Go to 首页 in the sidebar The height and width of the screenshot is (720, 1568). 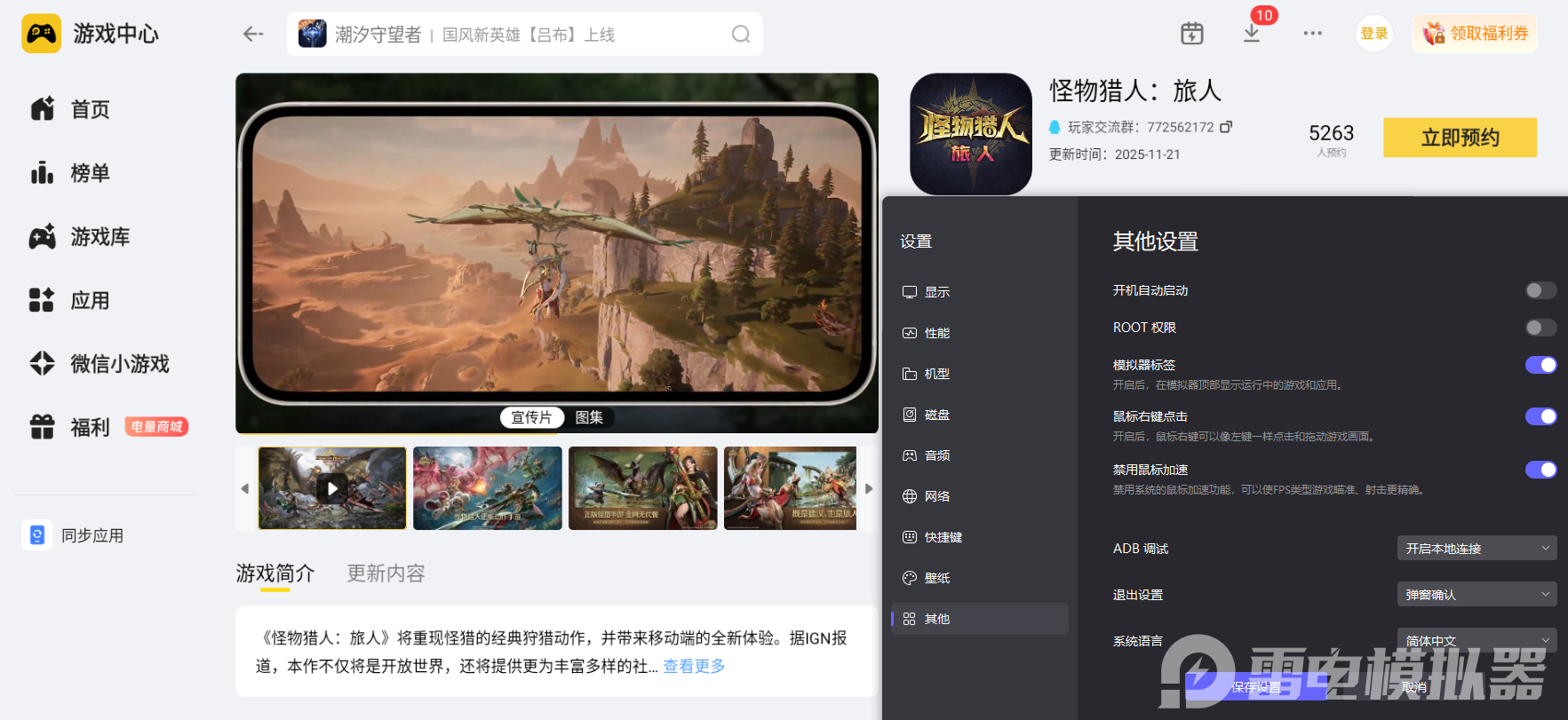click(x=70, y=109)
